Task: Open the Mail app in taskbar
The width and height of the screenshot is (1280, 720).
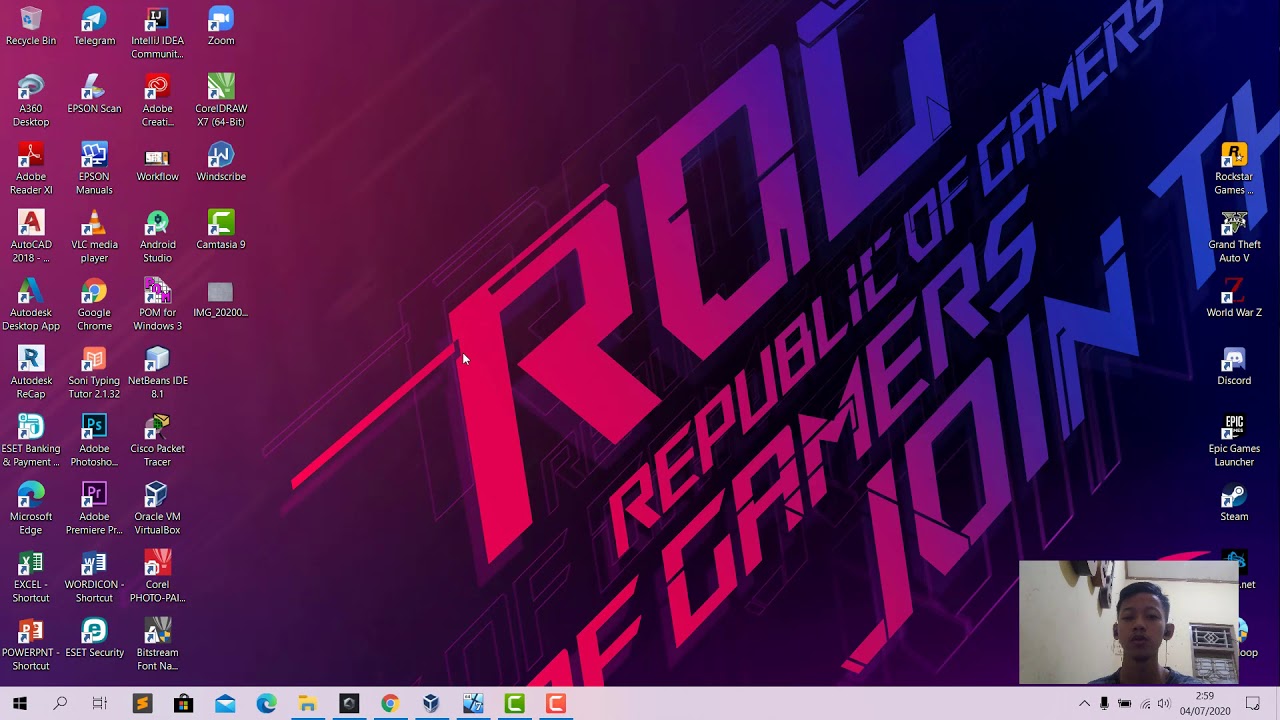Action: (225, 704)
